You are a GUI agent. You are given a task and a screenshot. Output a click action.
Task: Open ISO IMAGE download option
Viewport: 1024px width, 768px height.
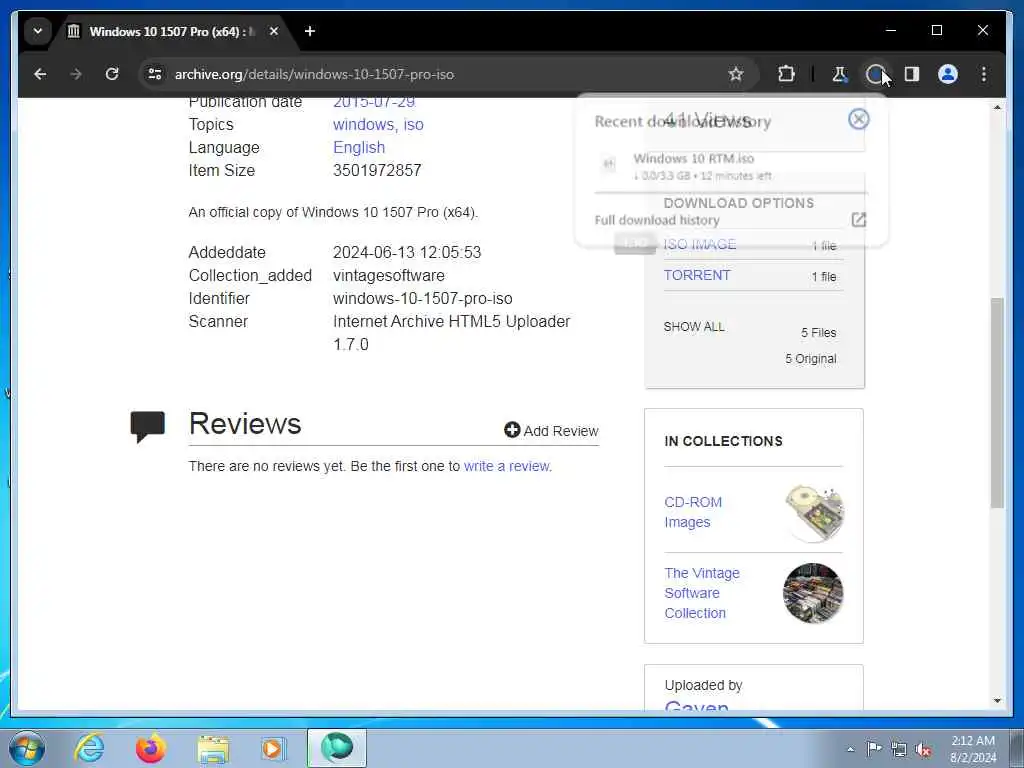700,244
